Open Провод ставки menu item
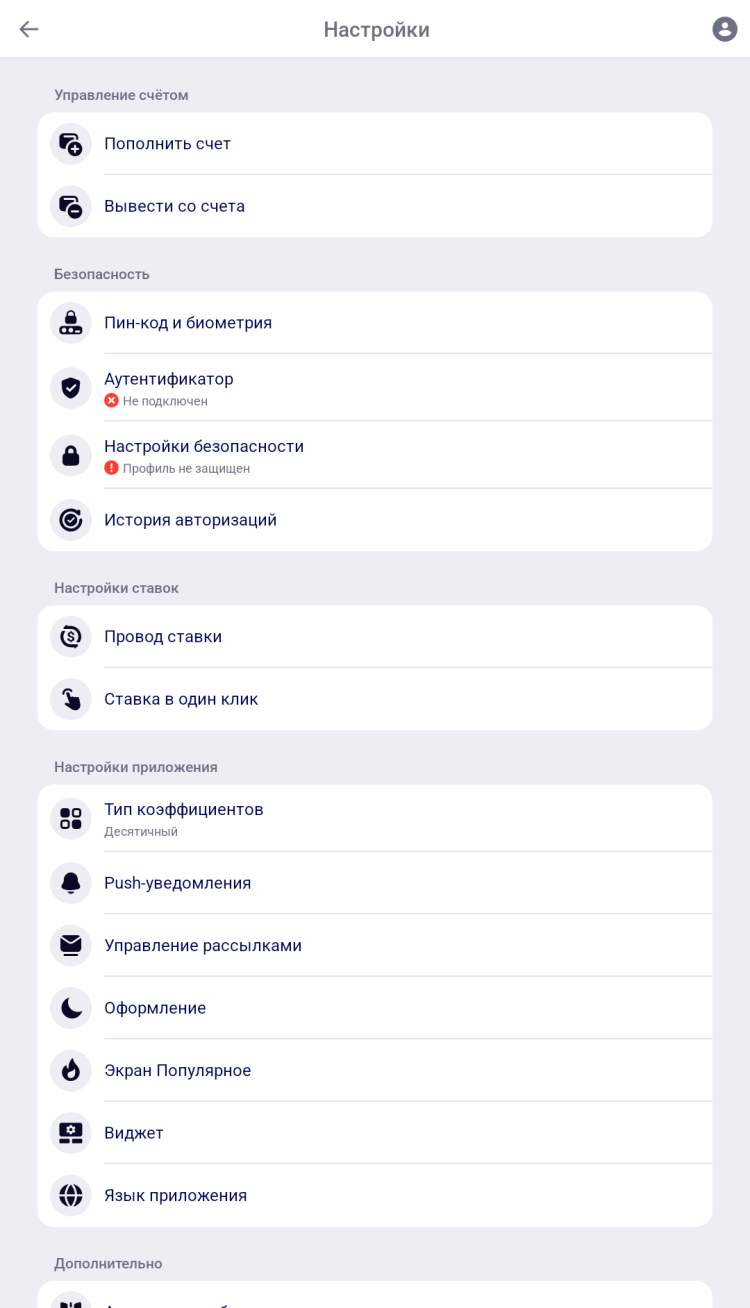 (x=163, y=636)
